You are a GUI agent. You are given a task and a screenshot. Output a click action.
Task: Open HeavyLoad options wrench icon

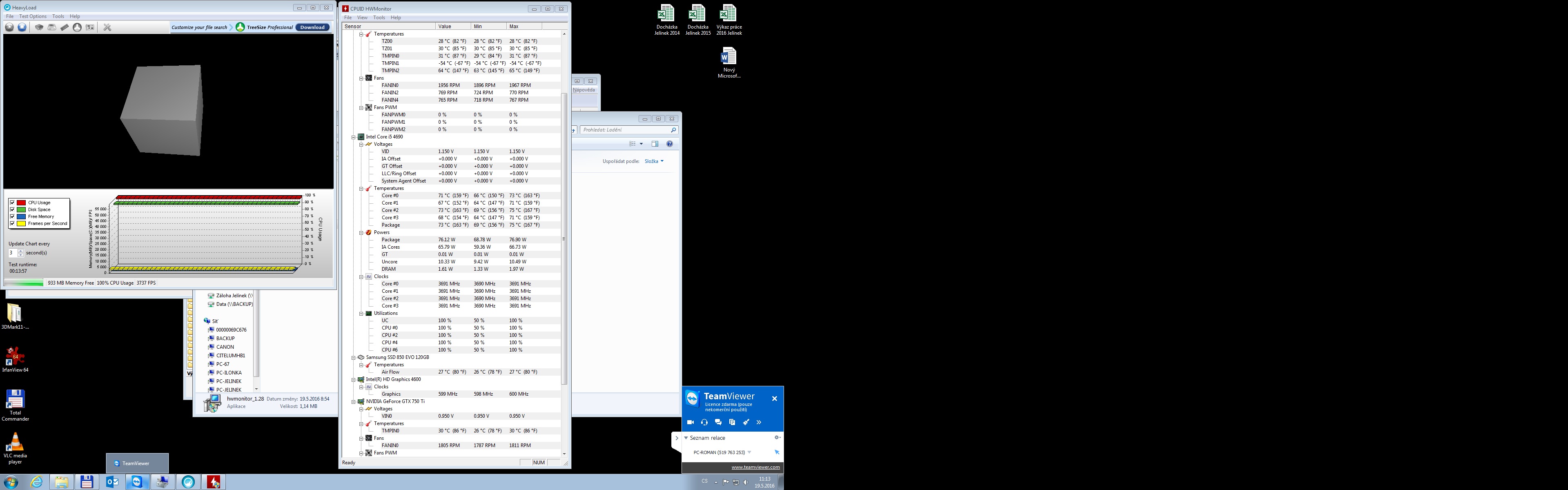pos(107,27)
